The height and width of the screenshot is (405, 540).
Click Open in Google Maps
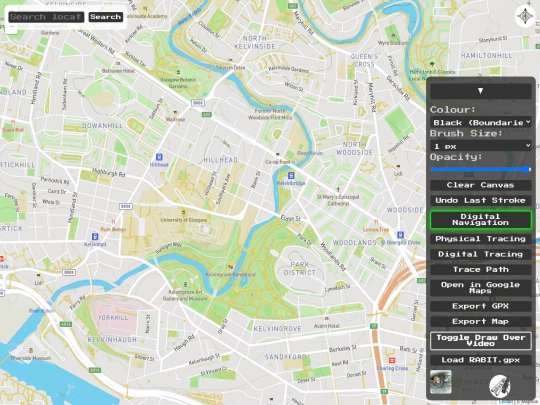coord(480,288)
